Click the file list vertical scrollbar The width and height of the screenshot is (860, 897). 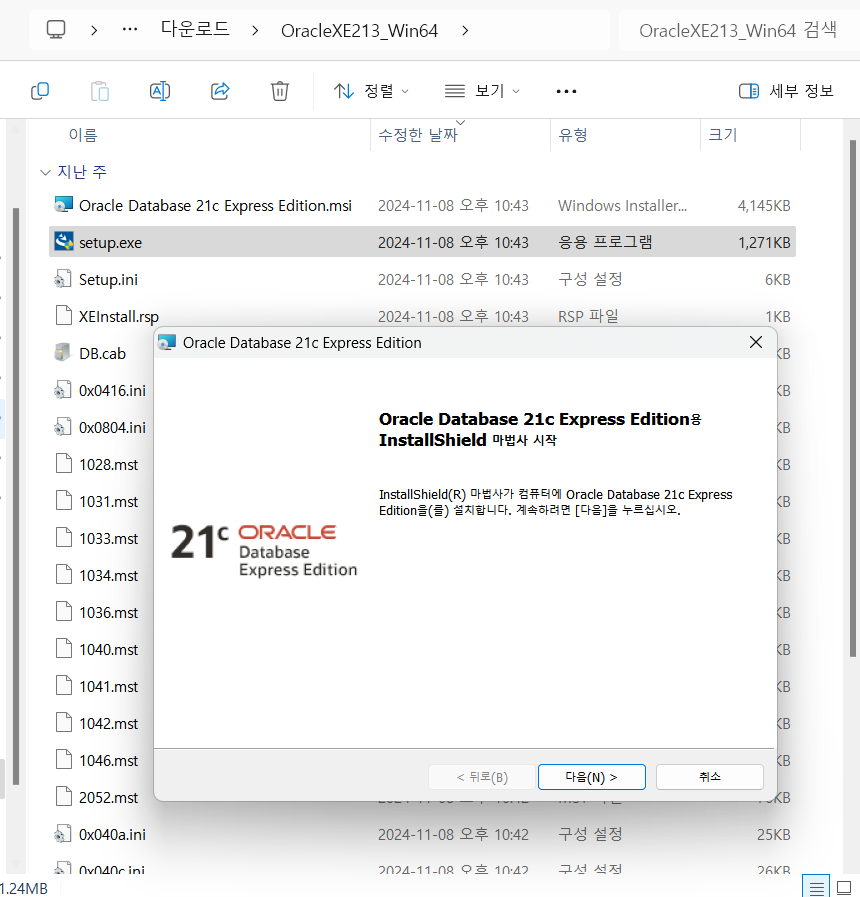pyautogui.click(x=853, y=398)
